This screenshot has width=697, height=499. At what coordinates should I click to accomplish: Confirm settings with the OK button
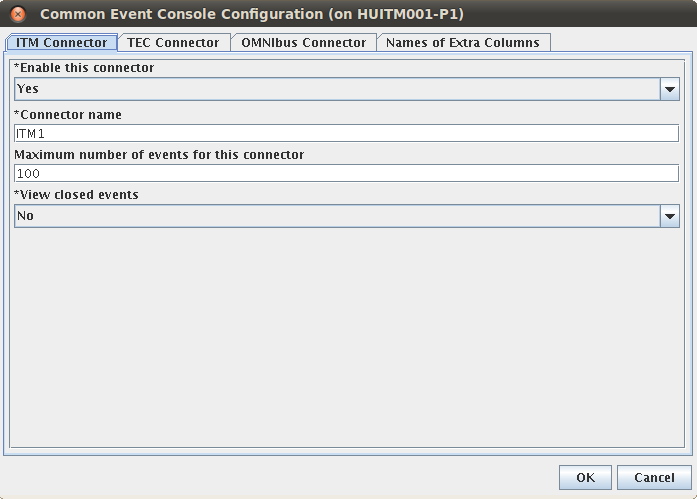click(585, 478)
